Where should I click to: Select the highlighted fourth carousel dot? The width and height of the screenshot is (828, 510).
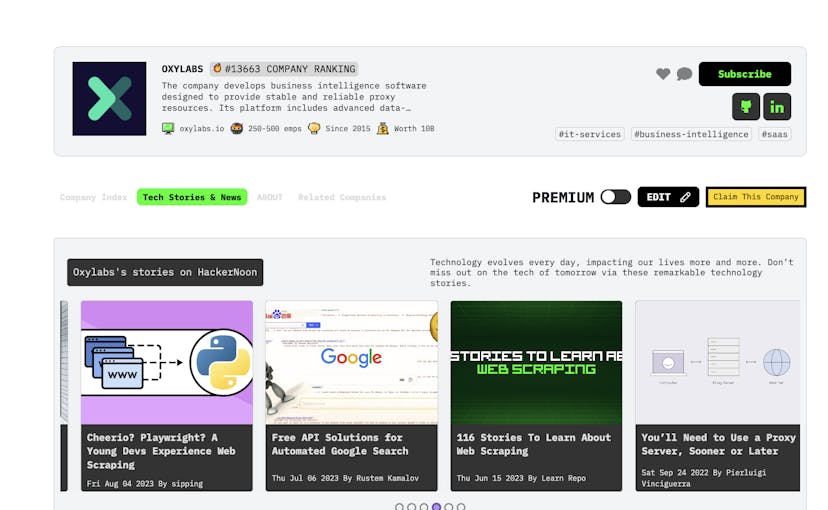[436, 507]
